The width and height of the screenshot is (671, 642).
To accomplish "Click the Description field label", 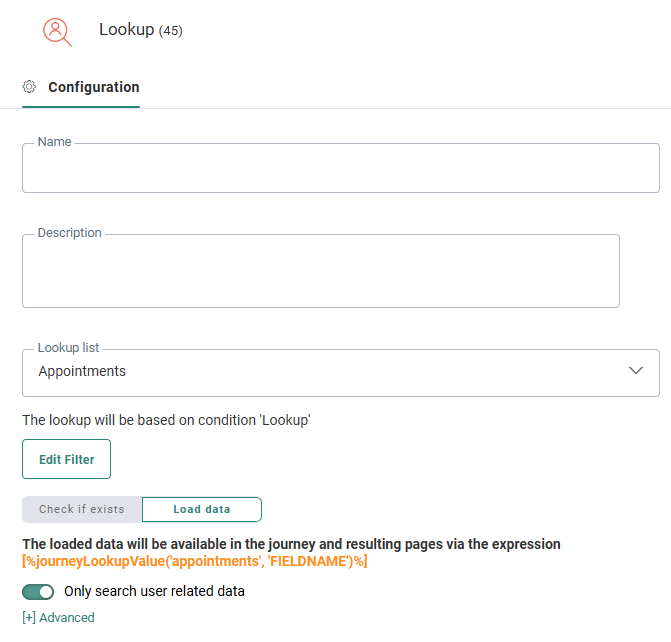I will (x=69, y=233).
